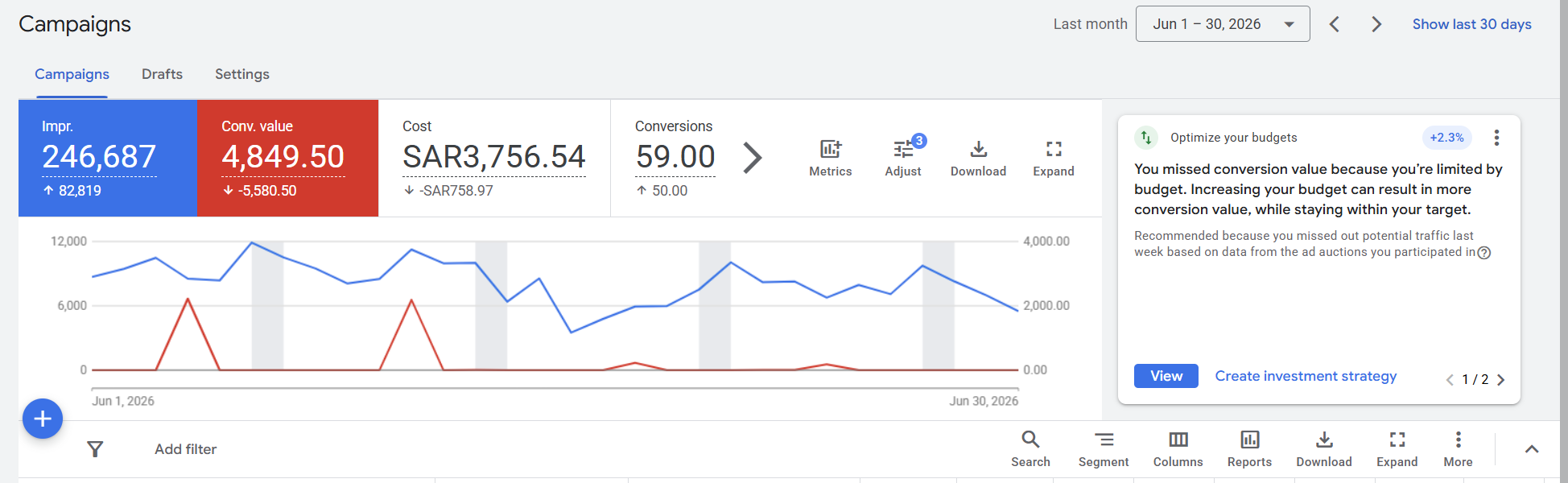Open the Columns editor
1568x483 pixels.
tap(1178, 449)
